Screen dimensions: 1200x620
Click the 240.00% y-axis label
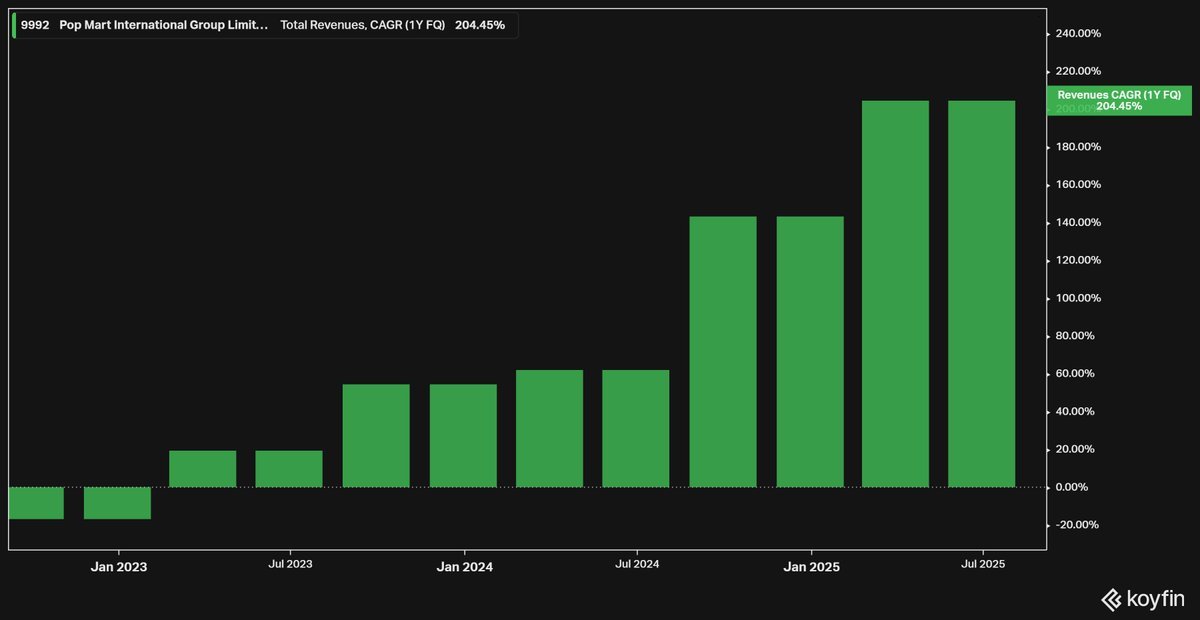click(1078, 34)
